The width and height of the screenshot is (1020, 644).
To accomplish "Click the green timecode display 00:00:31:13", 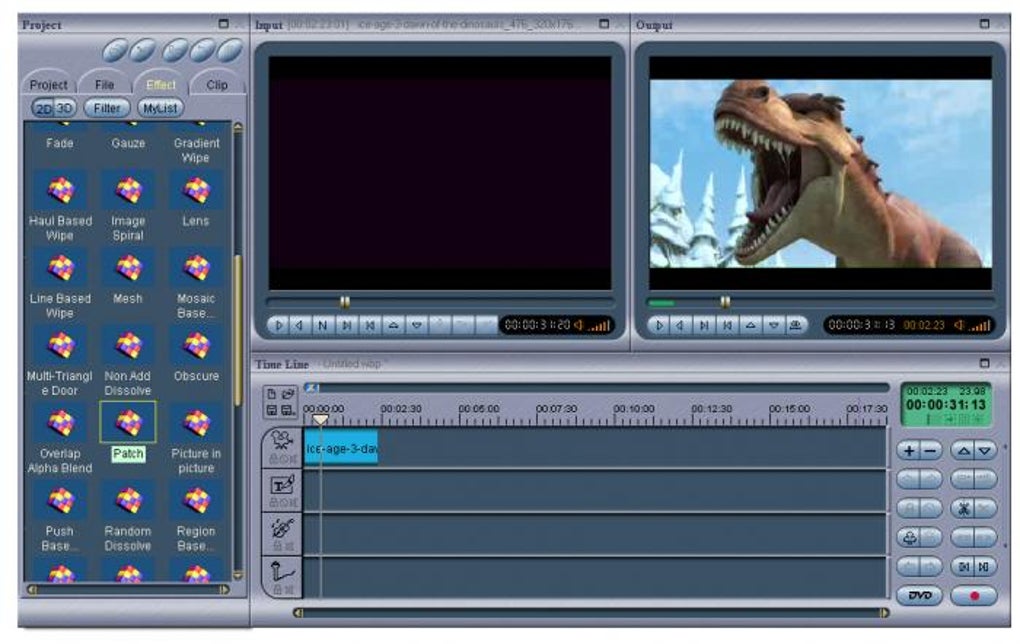I will (945, 405).
